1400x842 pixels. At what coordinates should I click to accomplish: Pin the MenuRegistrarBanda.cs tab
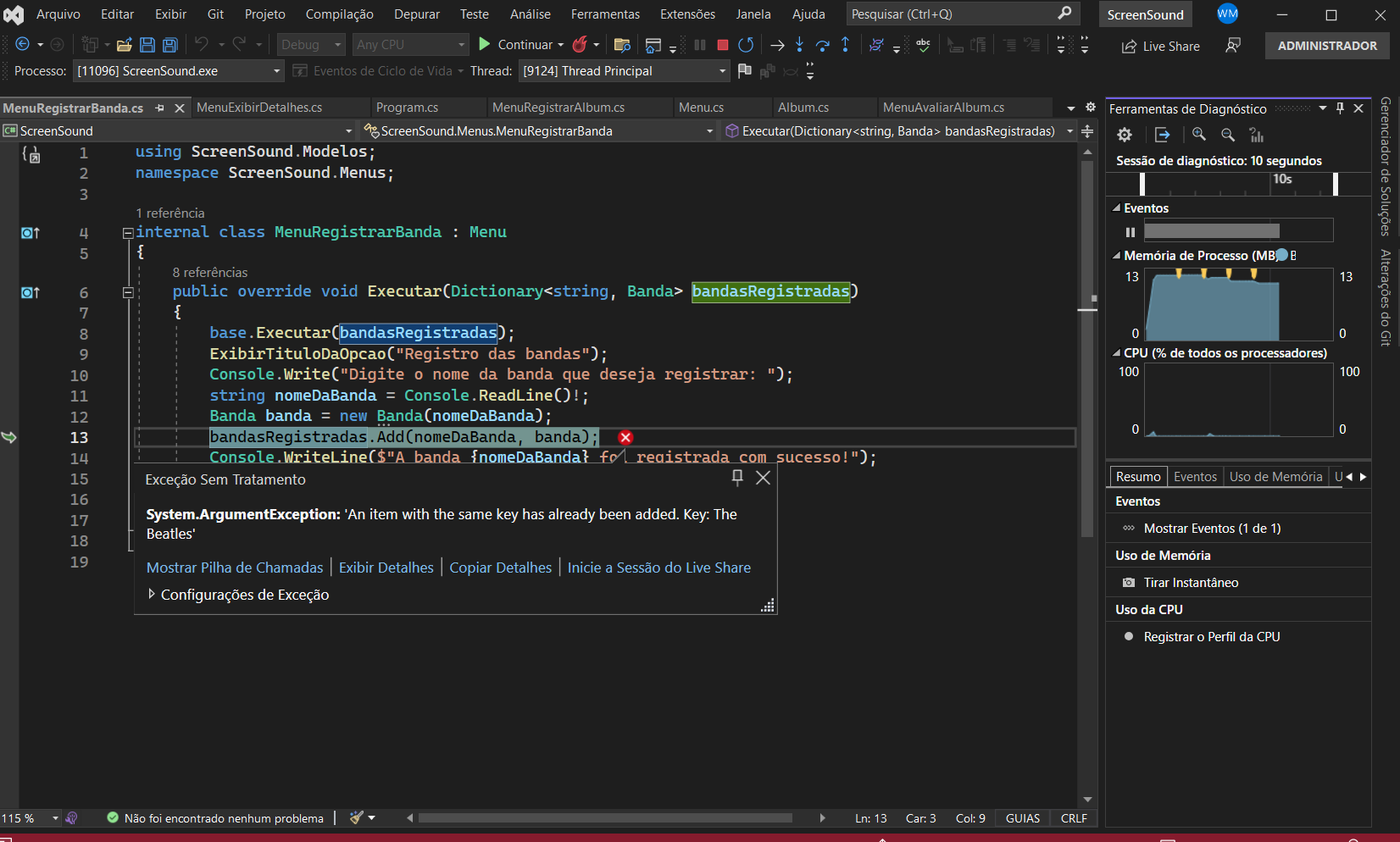pyautogui.click(x=159, y=108)
